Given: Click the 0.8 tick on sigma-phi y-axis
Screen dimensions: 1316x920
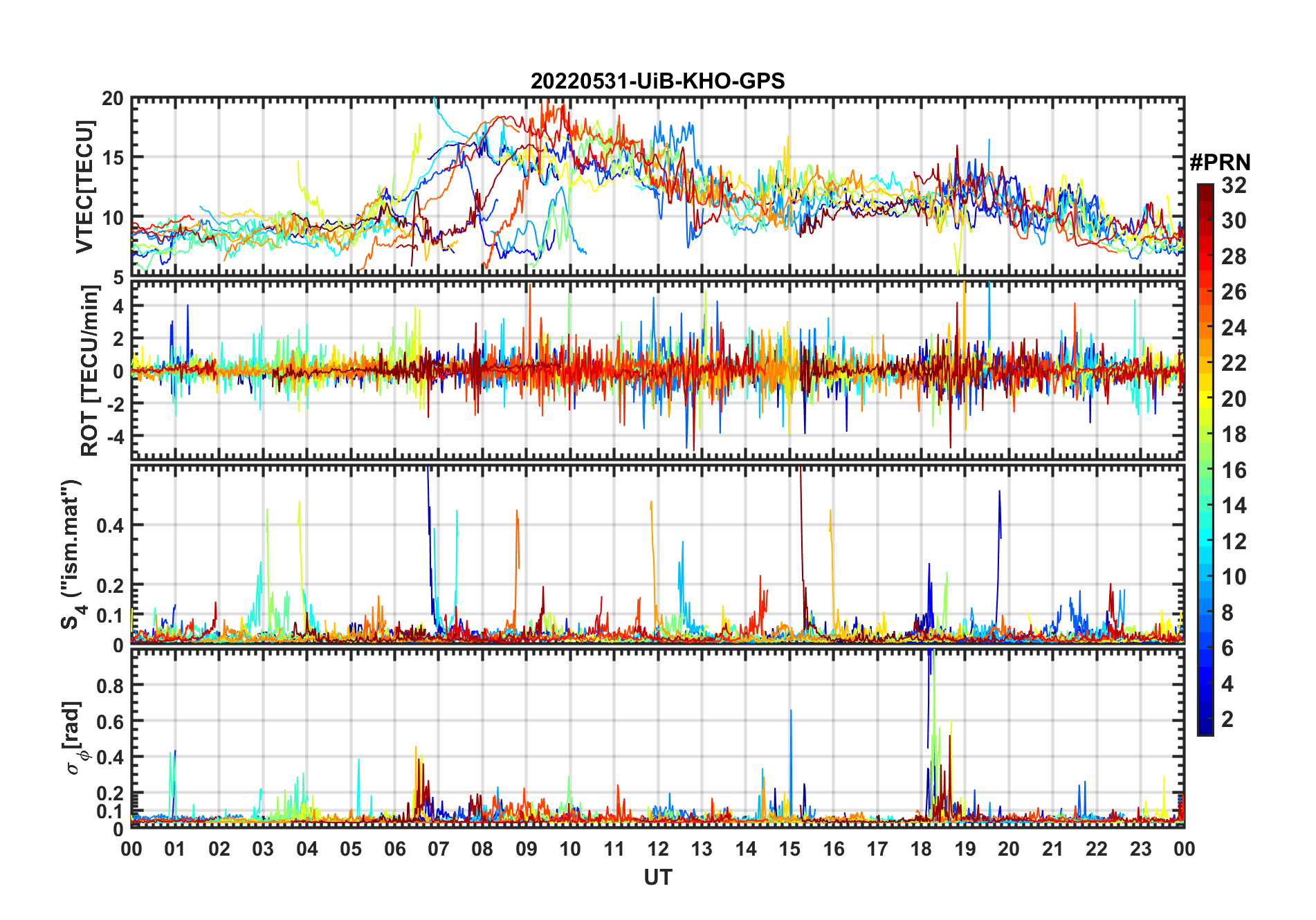Looking at the screenshot, I should coord(111,686).
